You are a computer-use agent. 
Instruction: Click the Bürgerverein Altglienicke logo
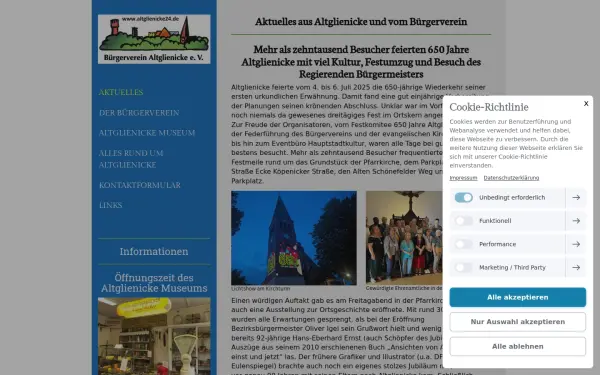[x=154, y=39]
